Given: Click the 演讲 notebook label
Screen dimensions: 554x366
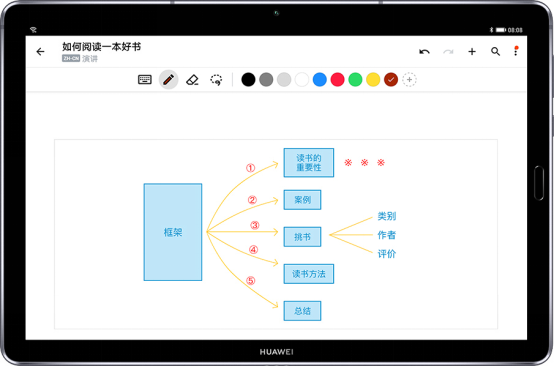Looking at the screenshot, I should click(x=90, y=58).
